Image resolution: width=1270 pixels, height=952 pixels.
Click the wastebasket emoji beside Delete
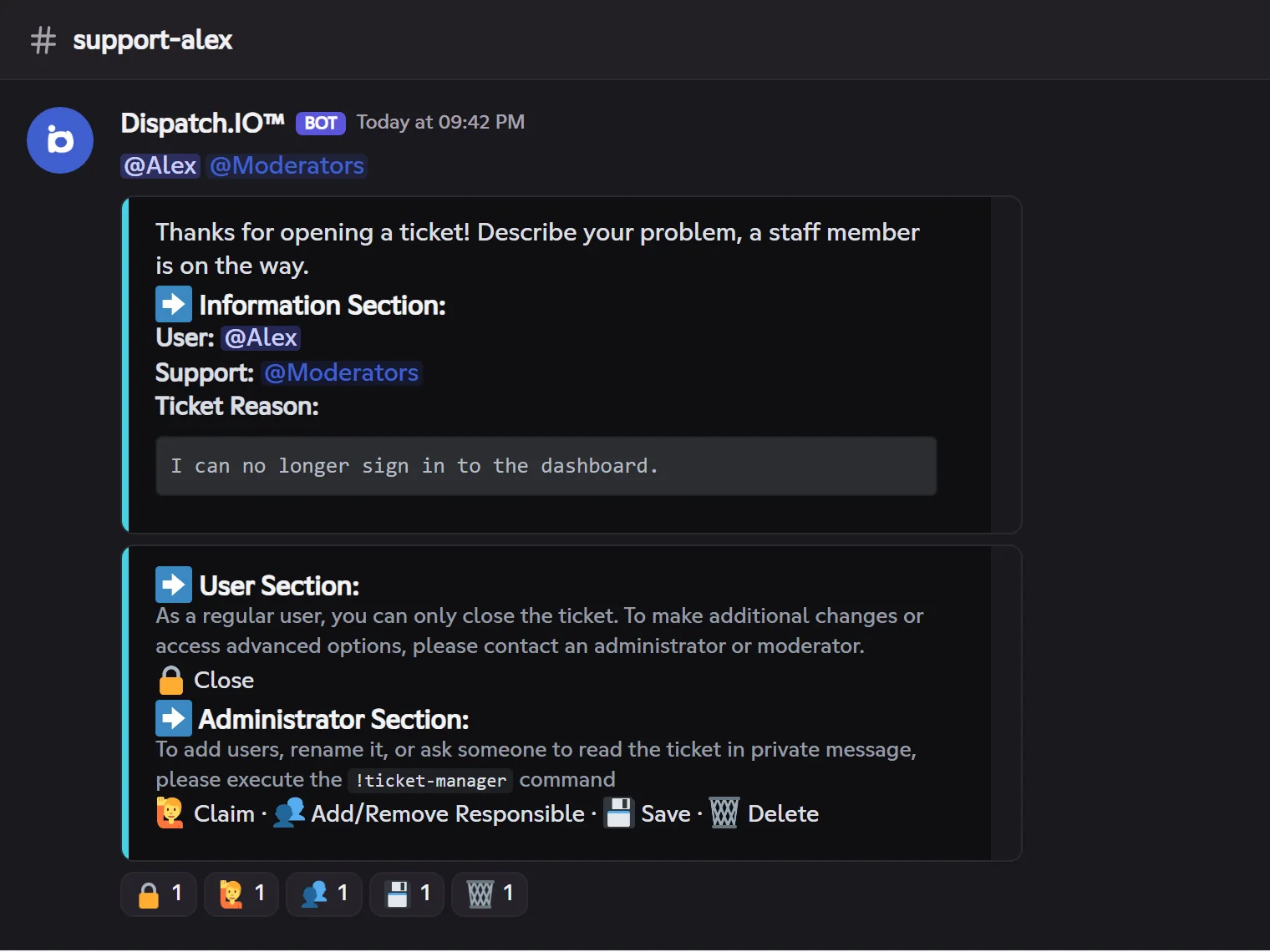point(724,813)
